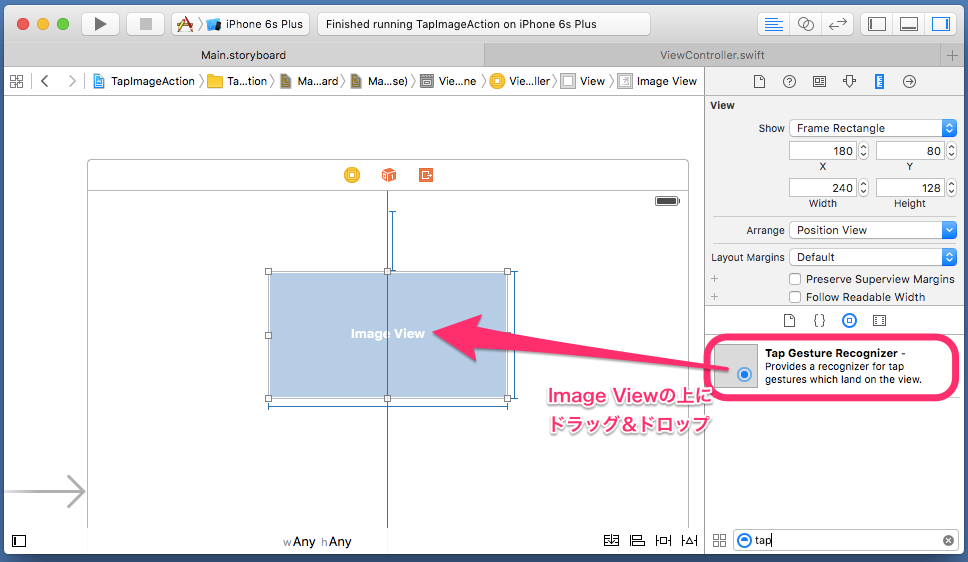968x562 pixels.
Task: Open the Pin constraints menu
Action: 664,540
